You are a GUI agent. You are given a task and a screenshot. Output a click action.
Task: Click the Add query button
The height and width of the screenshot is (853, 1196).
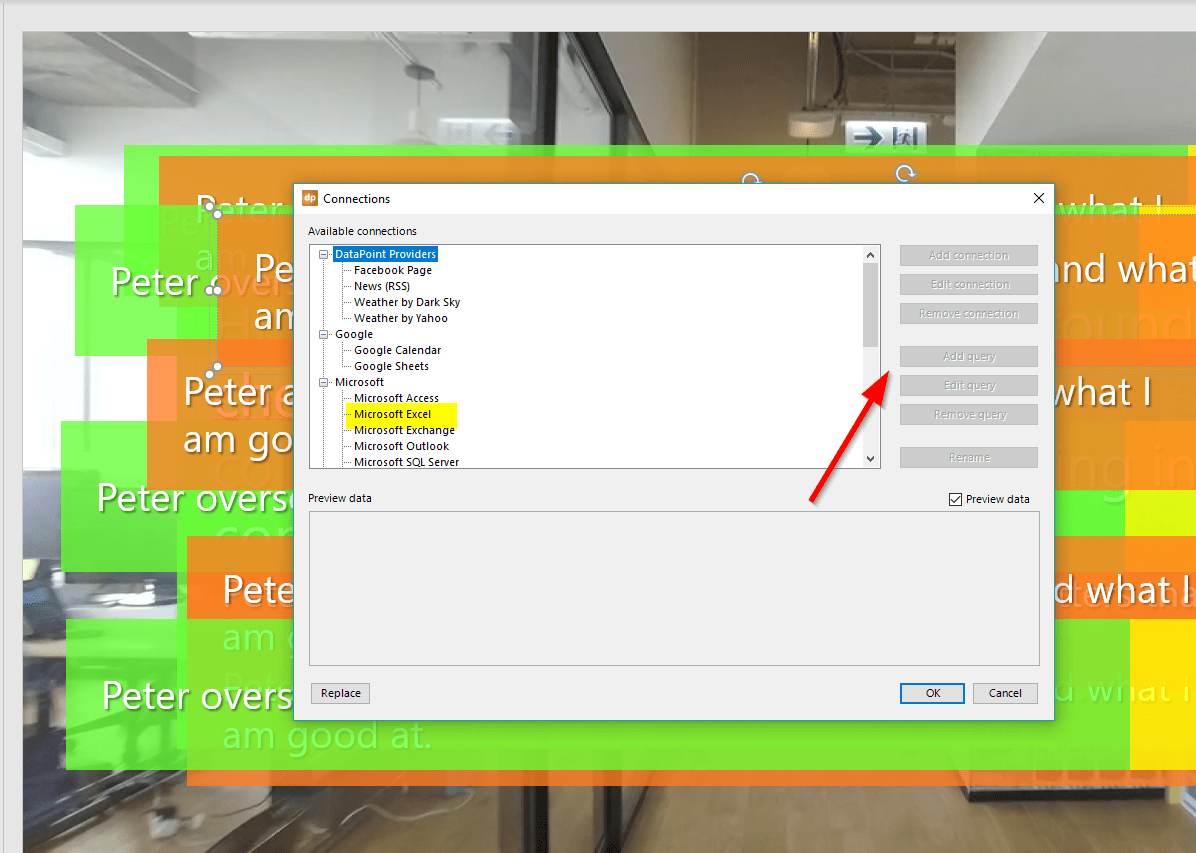[969, 356]
